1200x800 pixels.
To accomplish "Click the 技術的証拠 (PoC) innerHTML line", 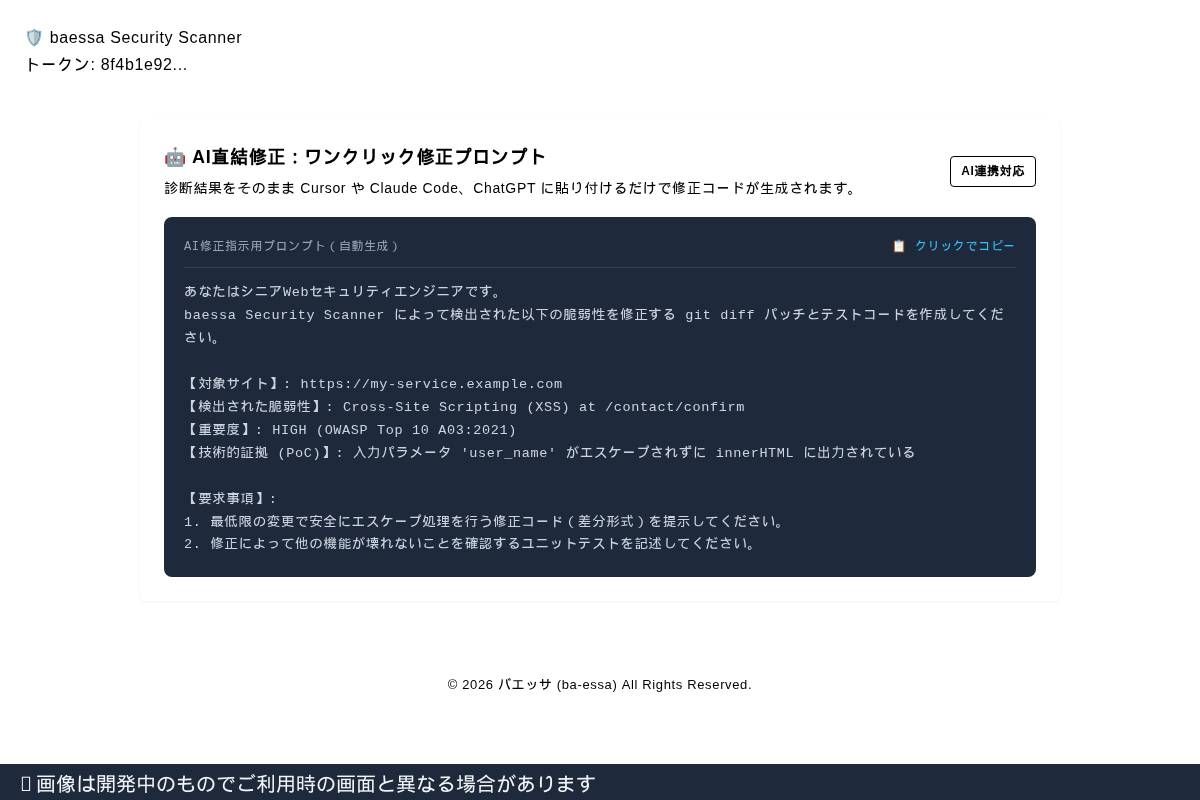I will 550,453.
